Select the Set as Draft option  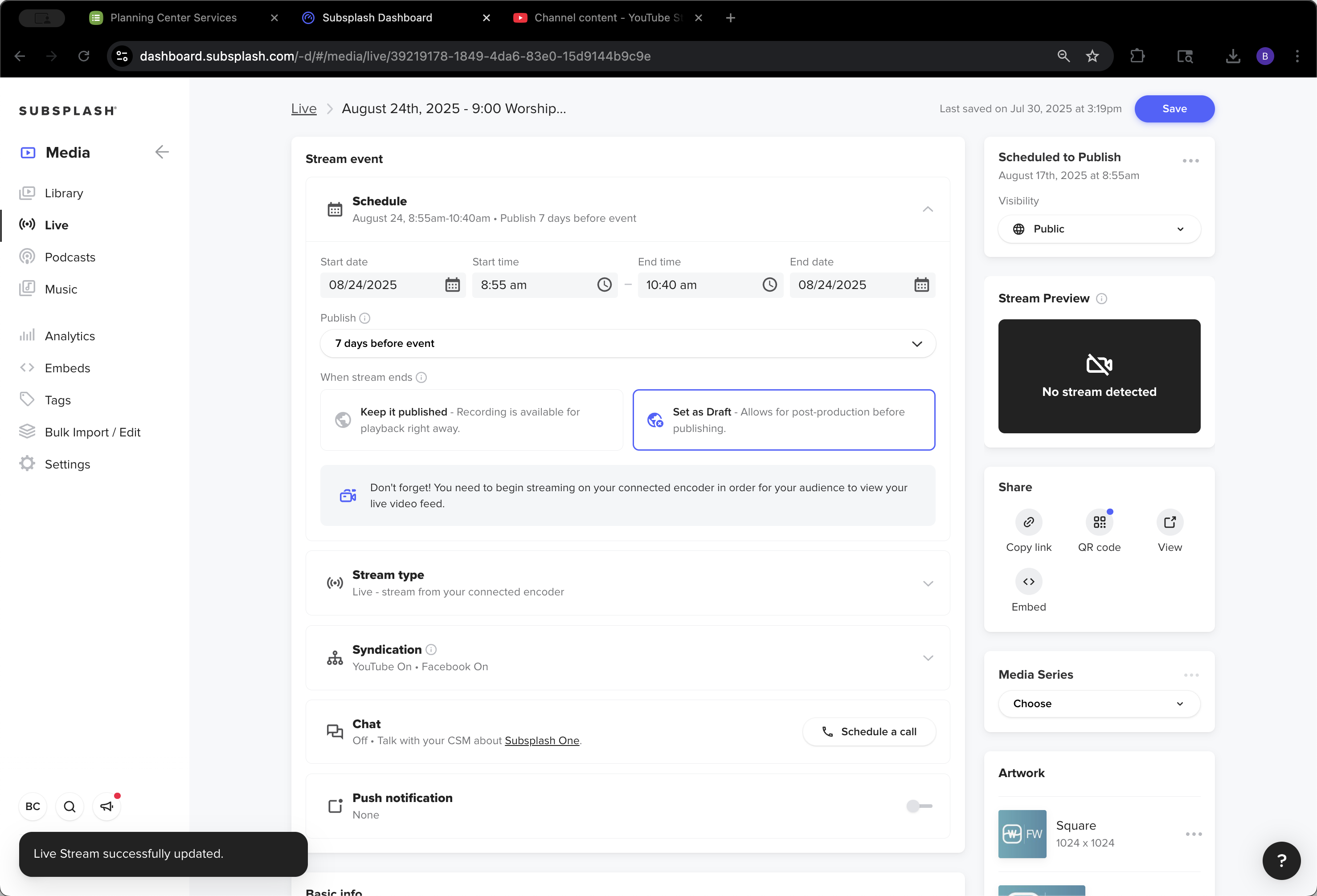(x=784, y=419)
